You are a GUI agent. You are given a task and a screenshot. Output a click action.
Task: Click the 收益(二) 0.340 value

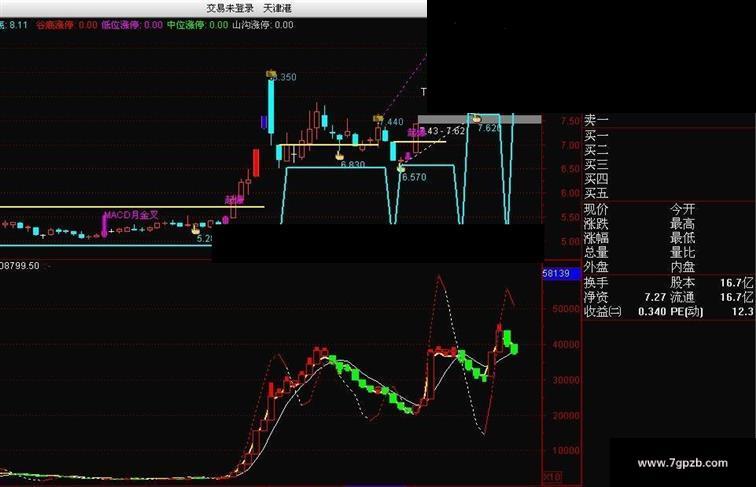pyautogui.click(x=652, y=311)
